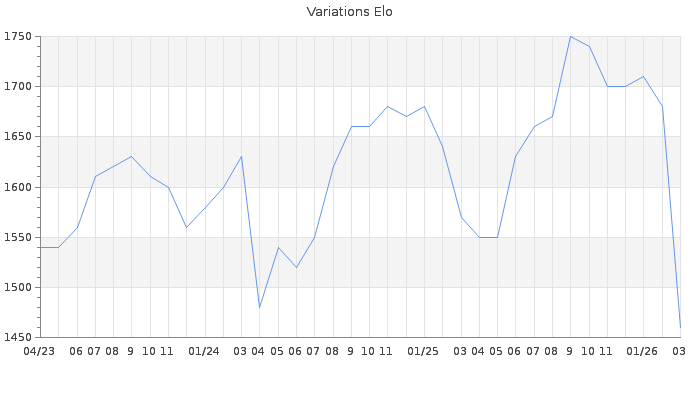Click the line's starting point at 04/23
This screenshot has width=700, height=400.
[x=40, y=247]
